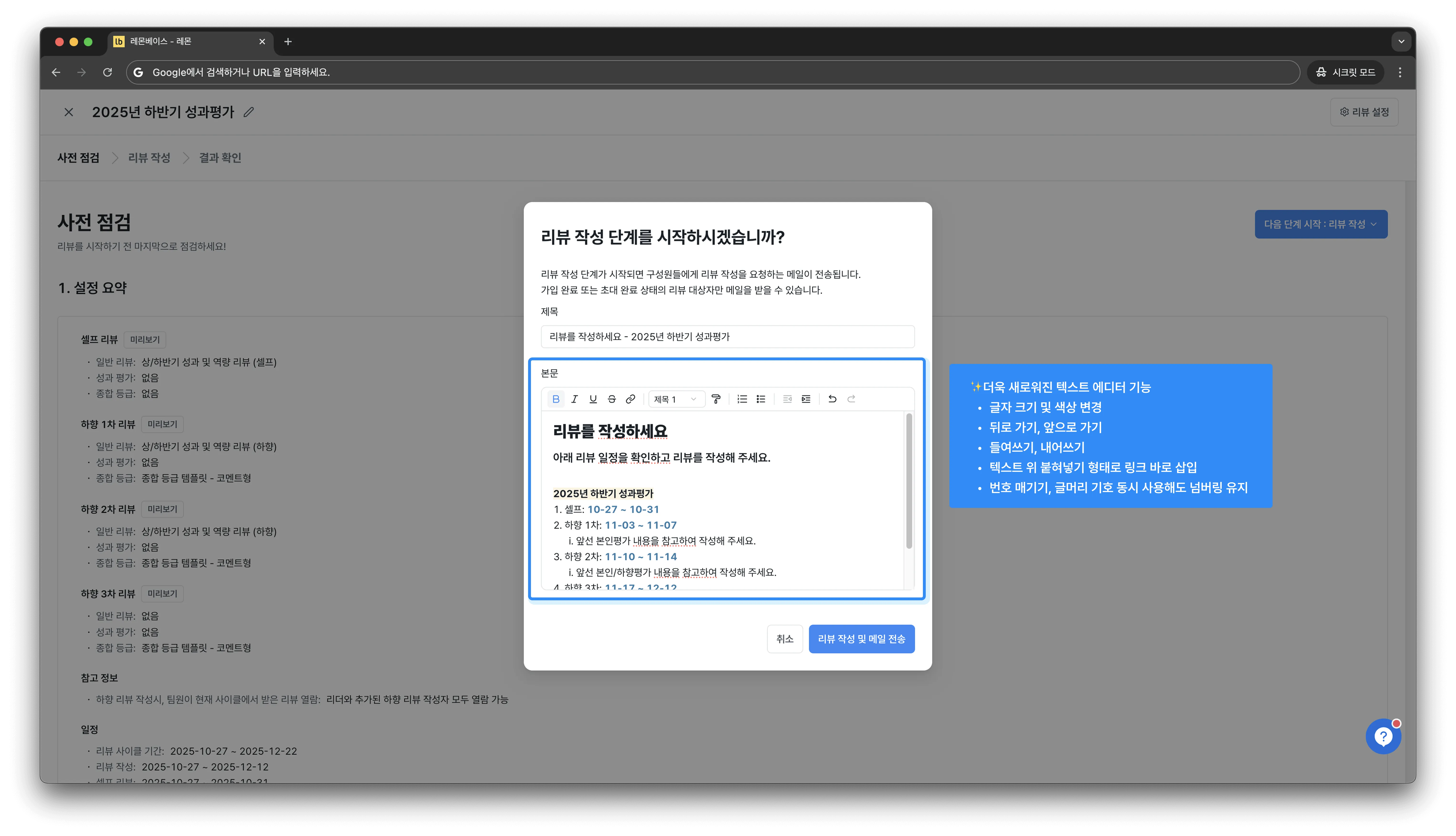Click 미리보기 next to 하향 2차 리뷰
Viewport: 1456px width, 836px height.
click(162, 509)
